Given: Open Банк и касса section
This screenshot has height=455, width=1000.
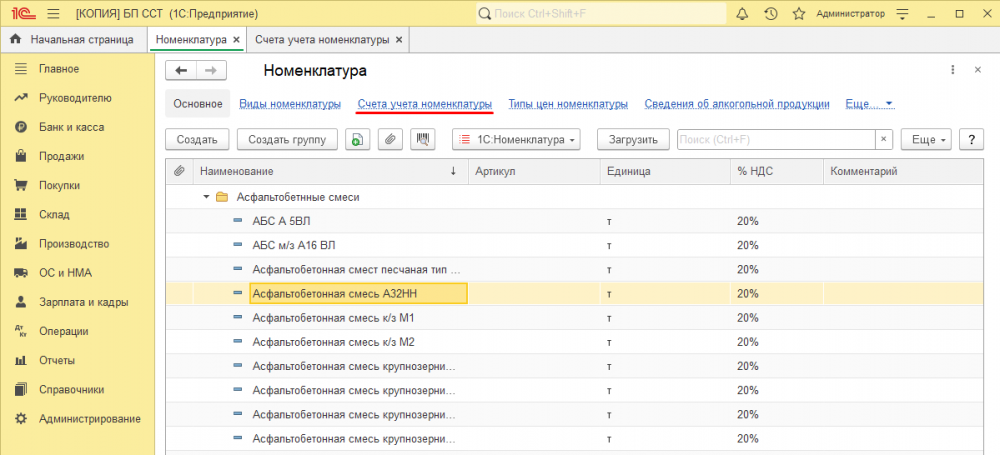Looking at the screenshot, I should pyautogui.click(x=71, y=127).
